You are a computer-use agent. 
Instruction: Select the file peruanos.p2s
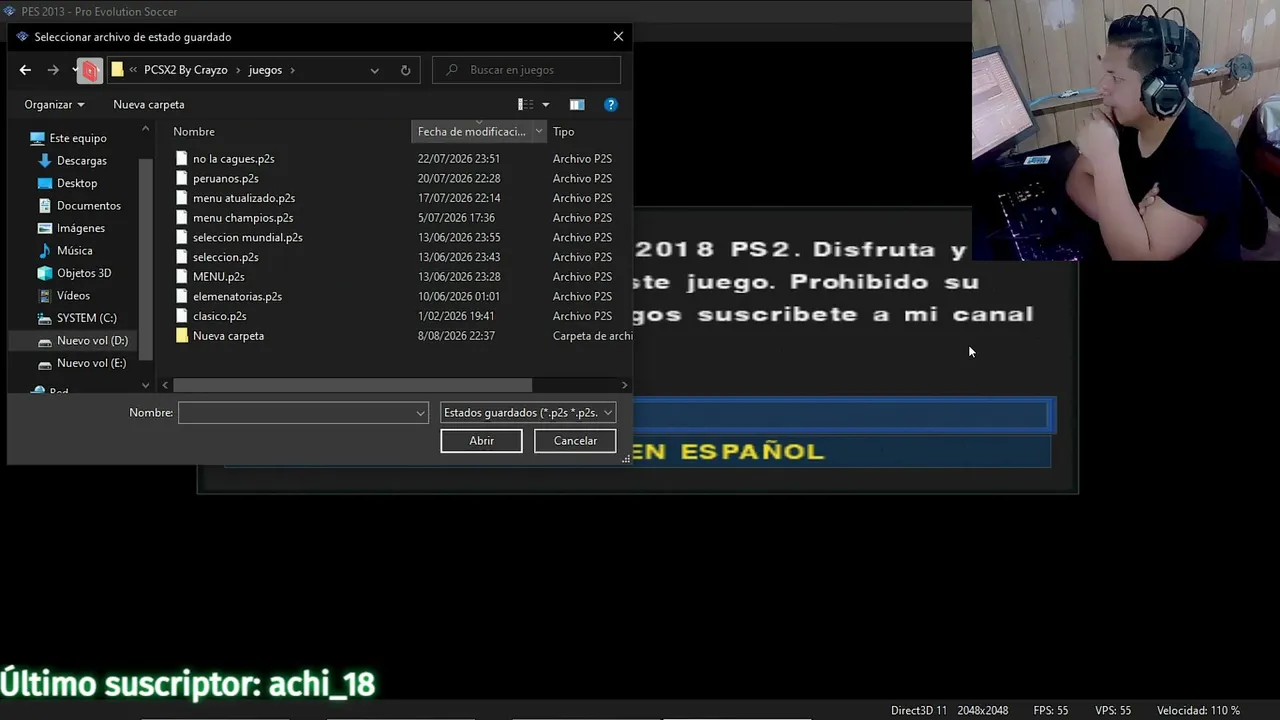(225, 178)
